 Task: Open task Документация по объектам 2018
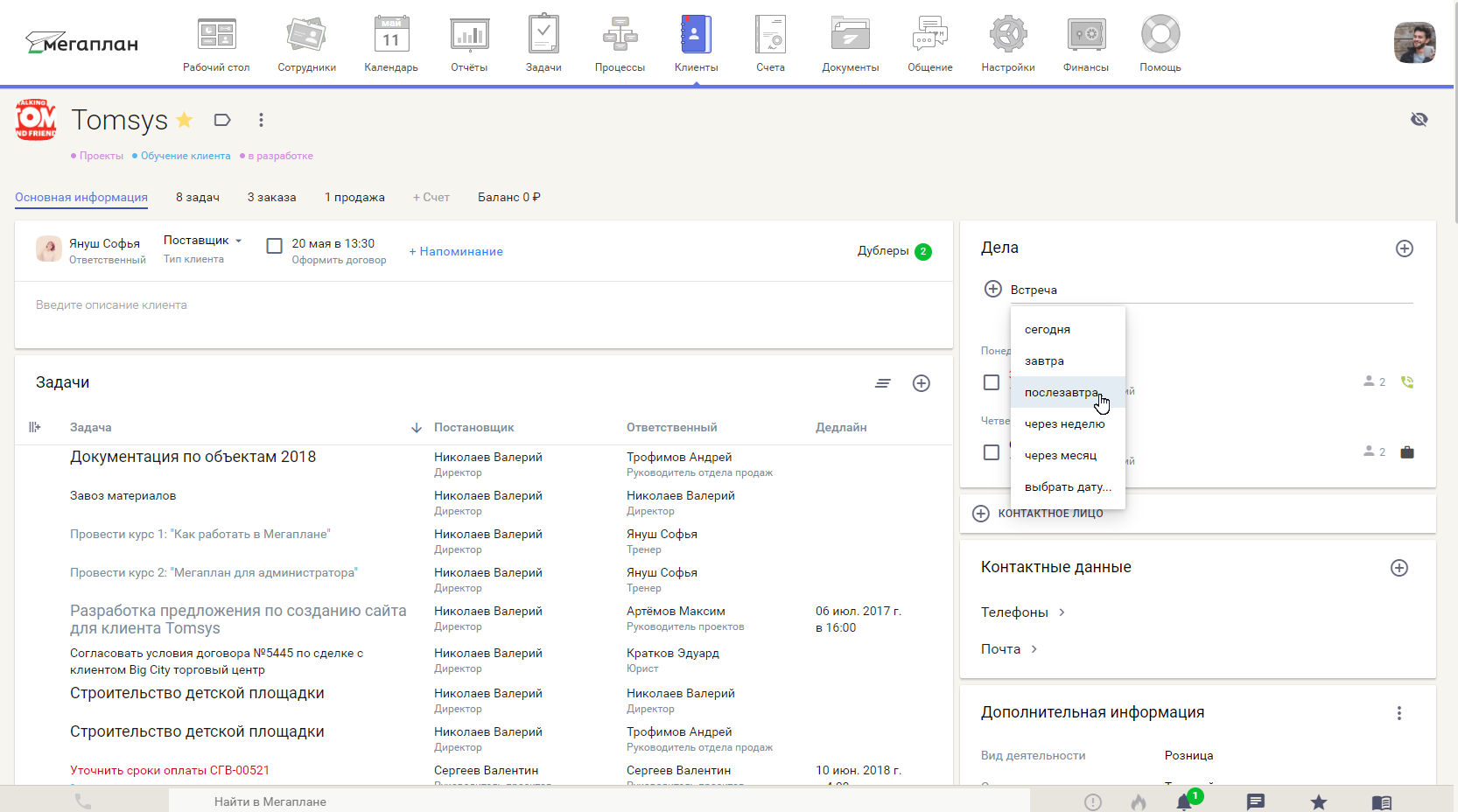pos(193,457)
